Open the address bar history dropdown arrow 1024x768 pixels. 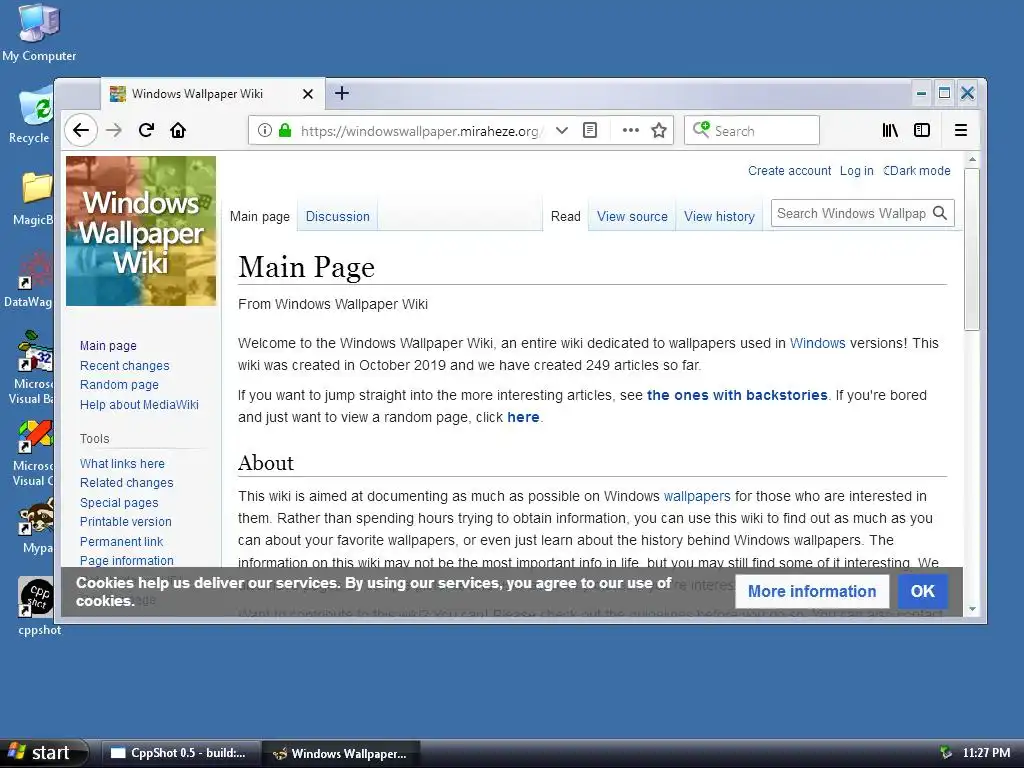(x=562, y=131)
